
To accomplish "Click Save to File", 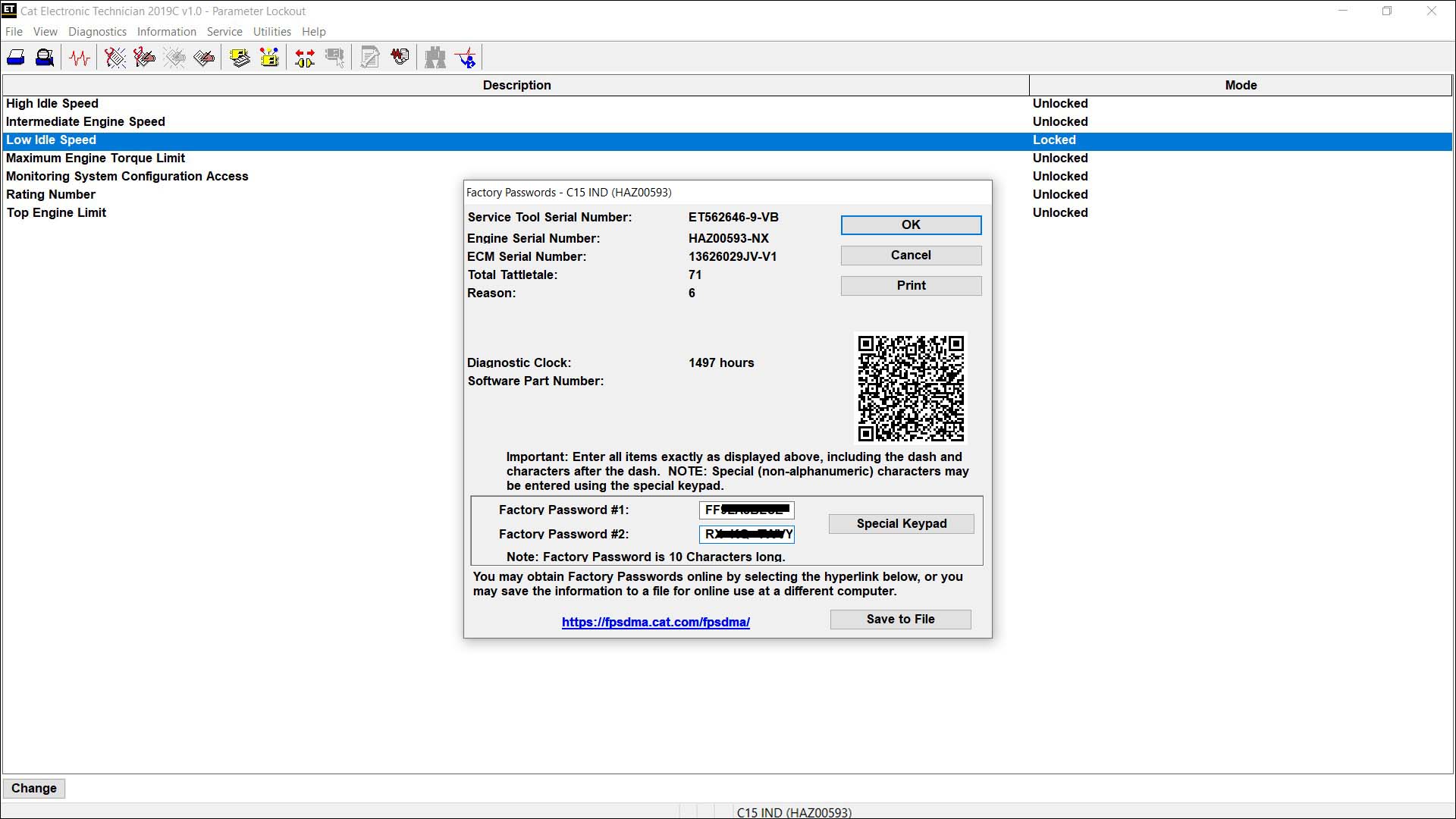I will (899, 619).
